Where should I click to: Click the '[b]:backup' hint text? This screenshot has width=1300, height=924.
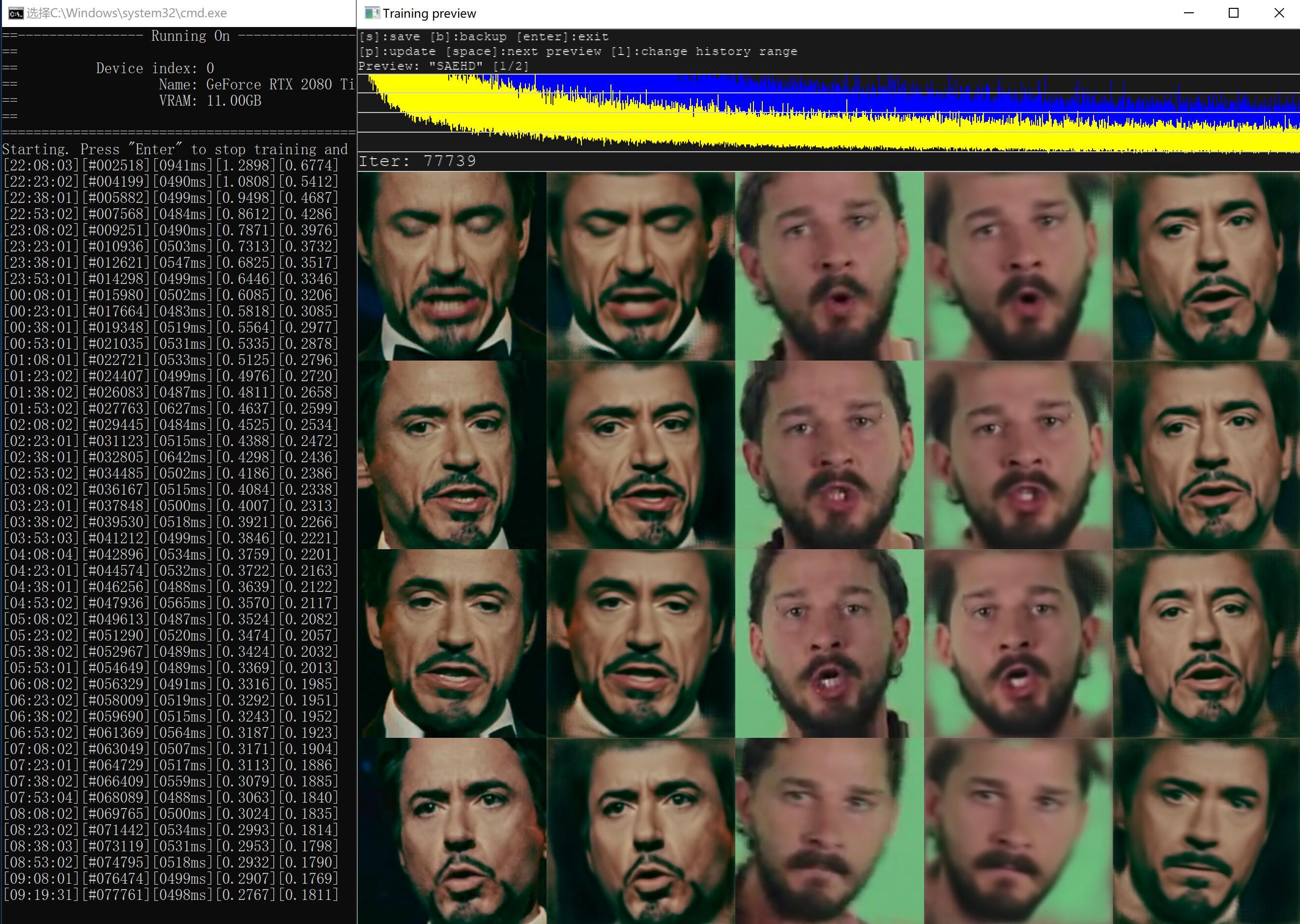pyautogui.click(x=468, y=37)
